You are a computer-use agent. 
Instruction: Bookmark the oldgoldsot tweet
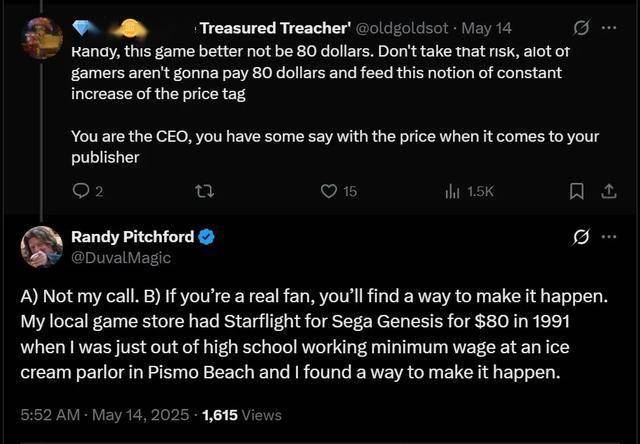(x=576, y=191)
